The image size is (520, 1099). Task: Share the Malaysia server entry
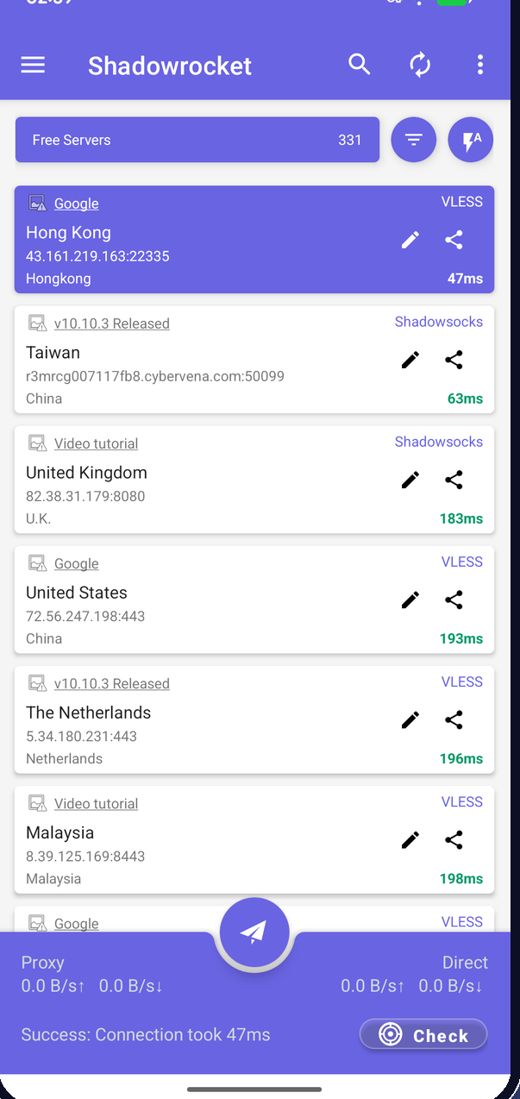click(x=454, y=840)
